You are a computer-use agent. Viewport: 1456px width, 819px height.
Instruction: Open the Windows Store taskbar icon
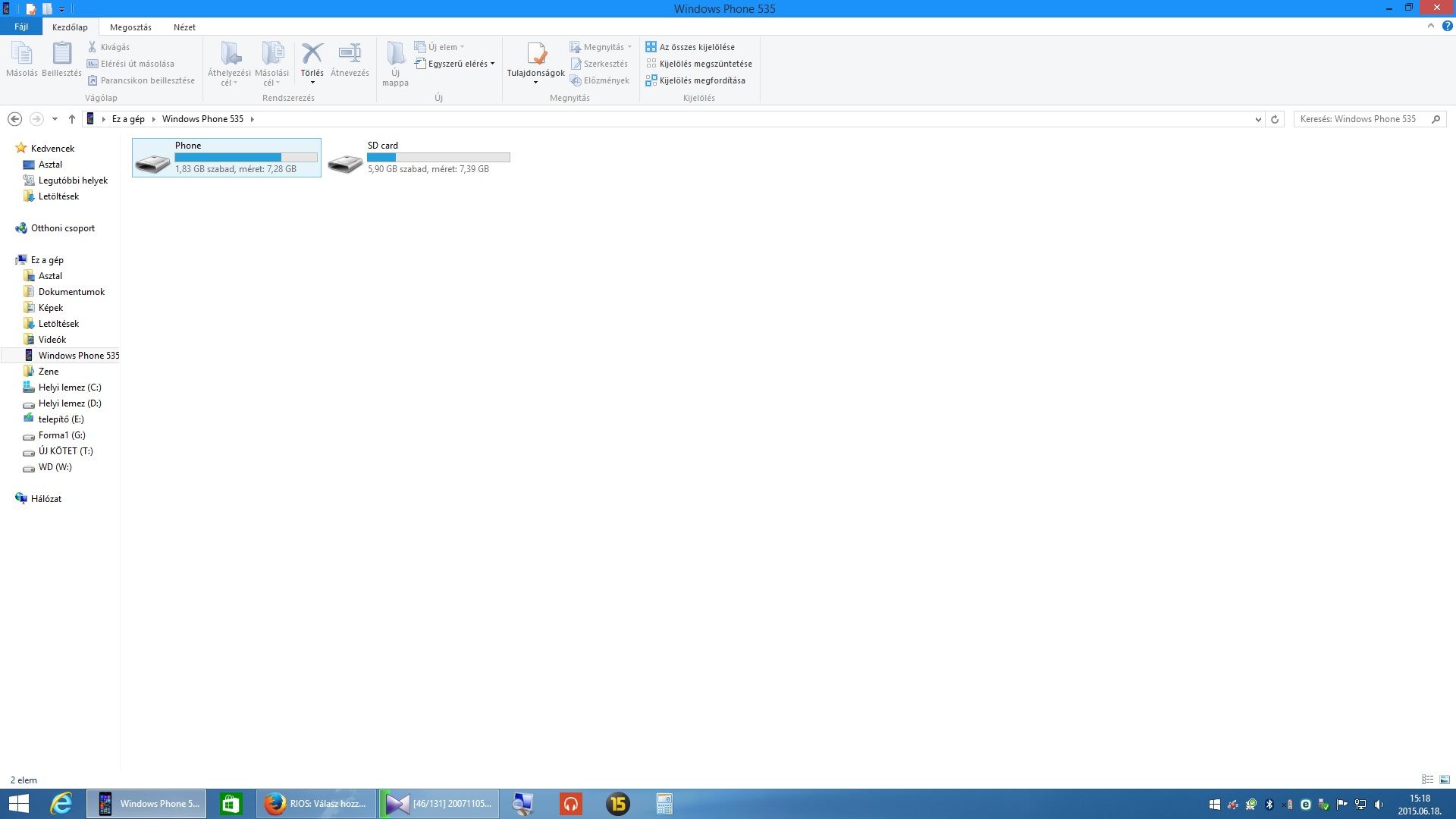point(231,804)
